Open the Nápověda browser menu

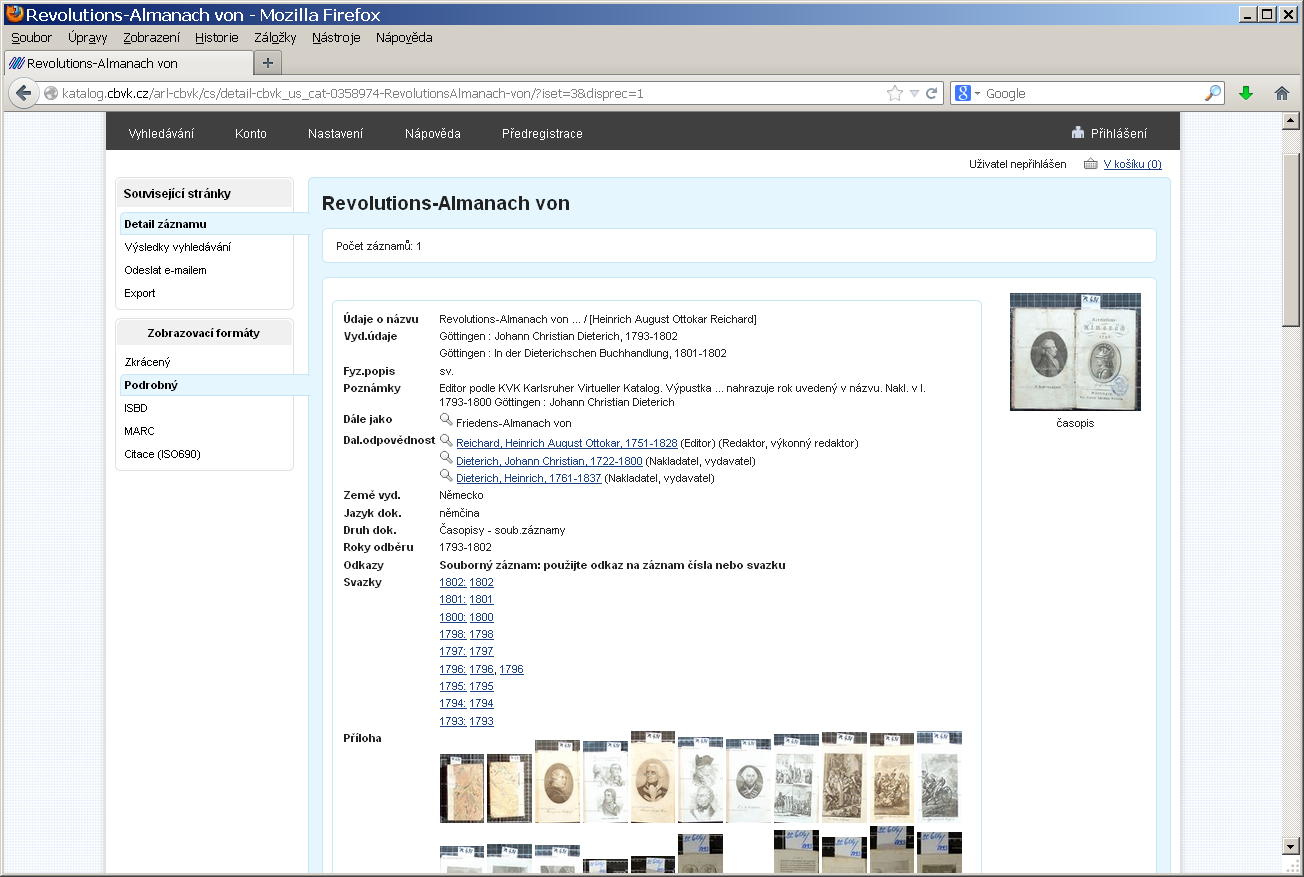click(404, 37)
